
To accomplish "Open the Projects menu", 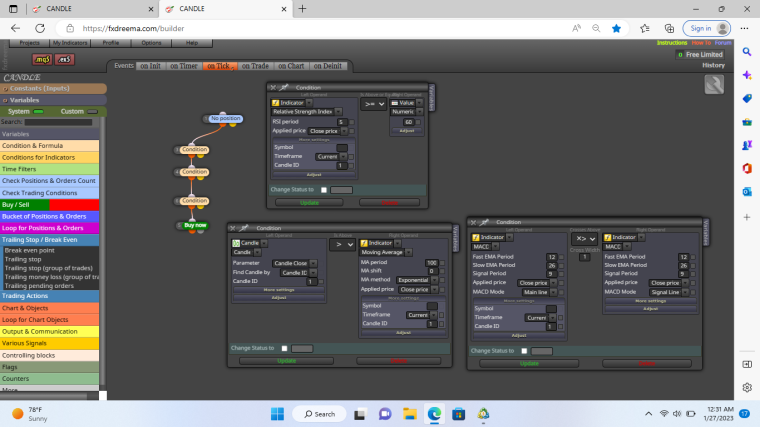I will [x=30, y=43].
